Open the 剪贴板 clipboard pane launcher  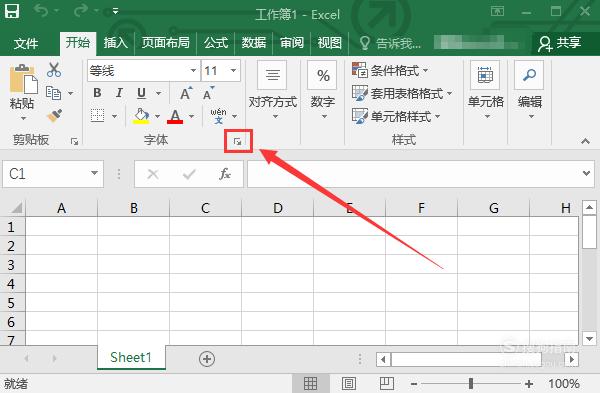[x=75, y=142]
